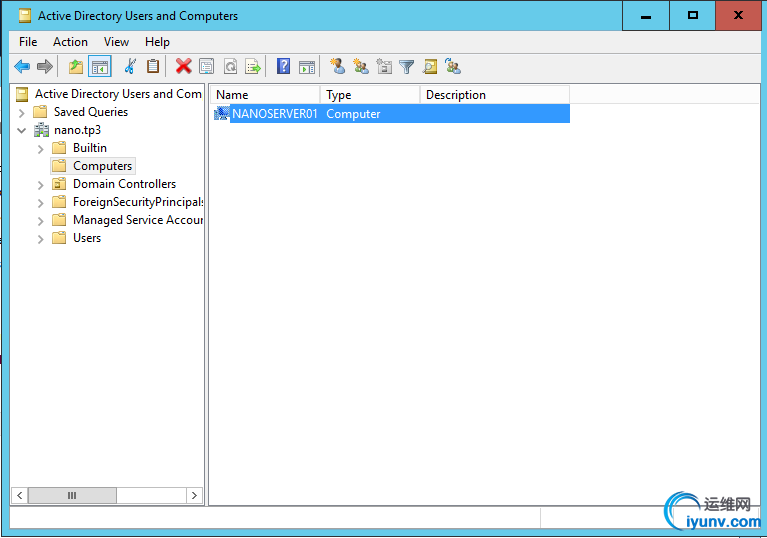Click the tree pane horizontal scrollbar thumb

coord(72,495)
